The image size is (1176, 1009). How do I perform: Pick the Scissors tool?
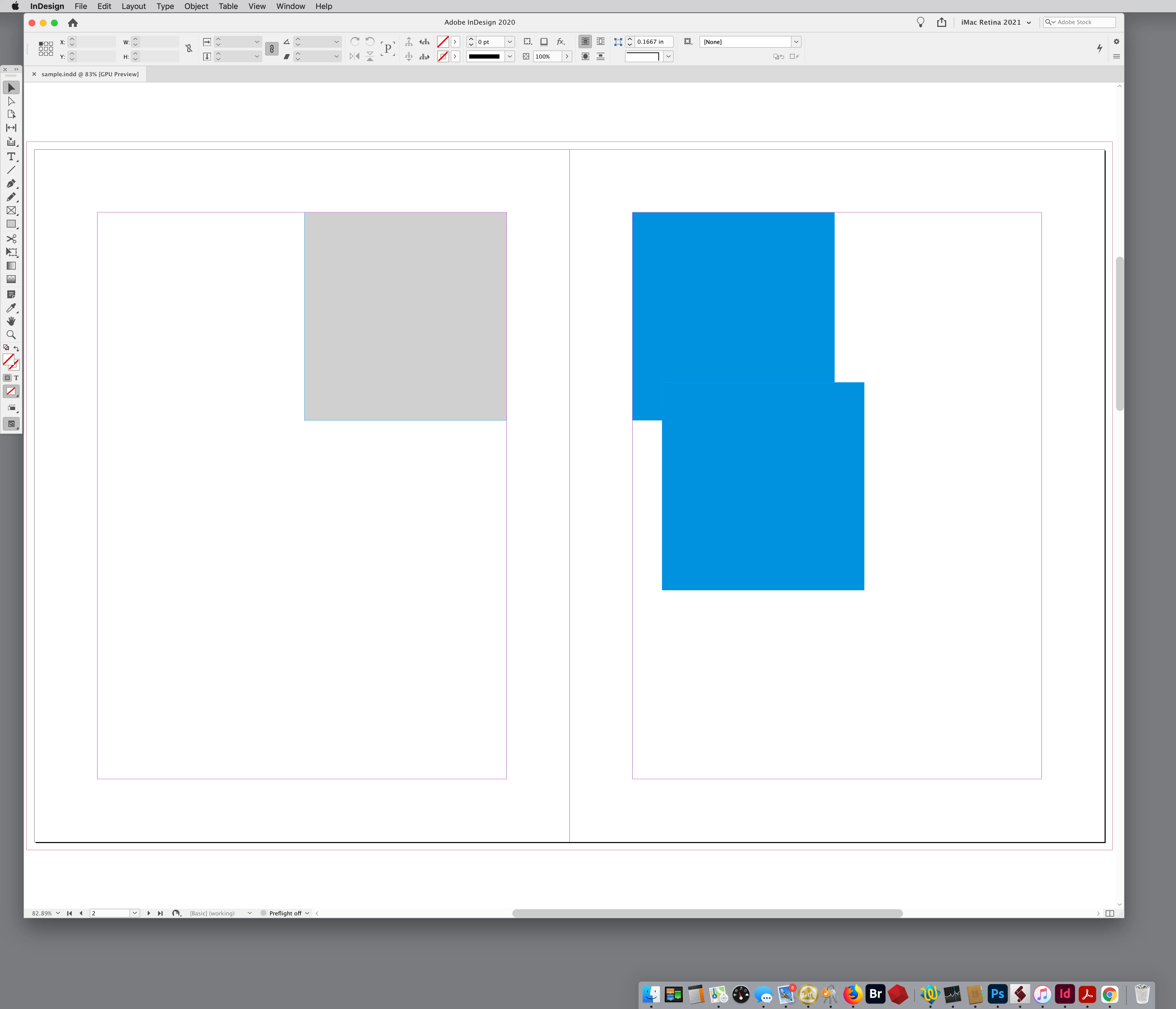click(x=11, y=238)
